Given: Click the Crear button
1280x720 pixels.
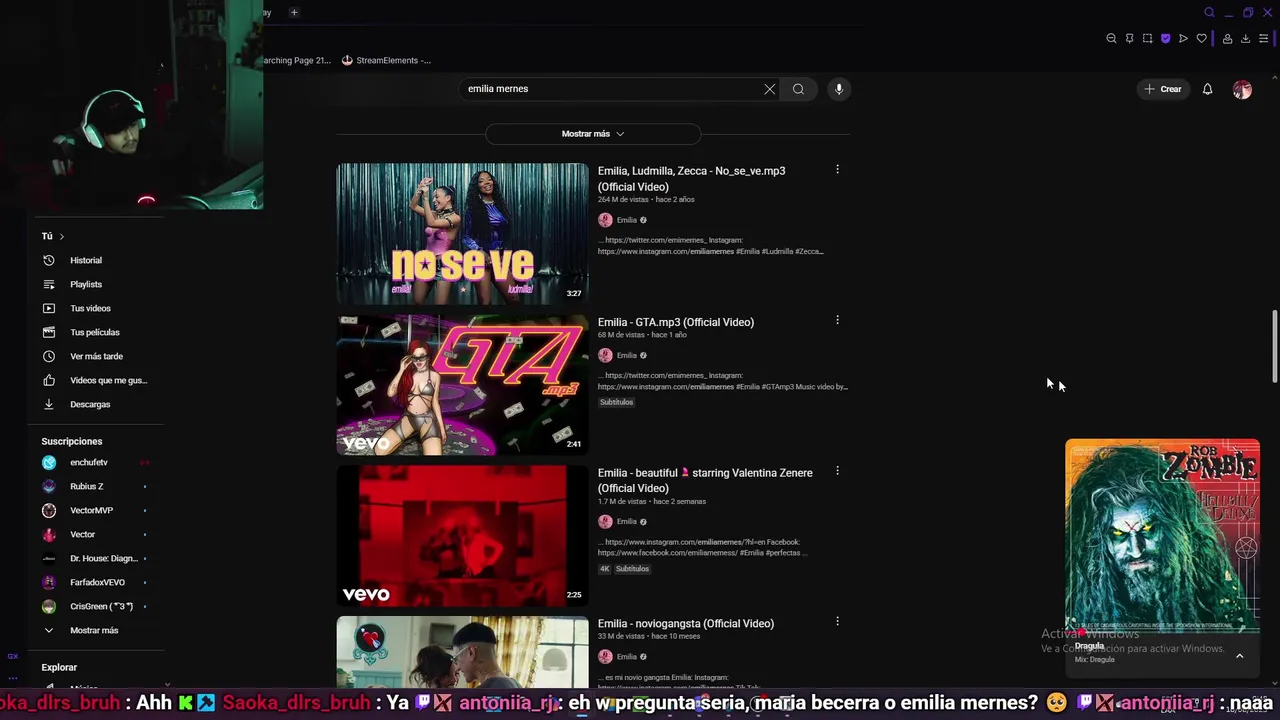Looking at the screenshot, I should click(x=1163, y=89).
